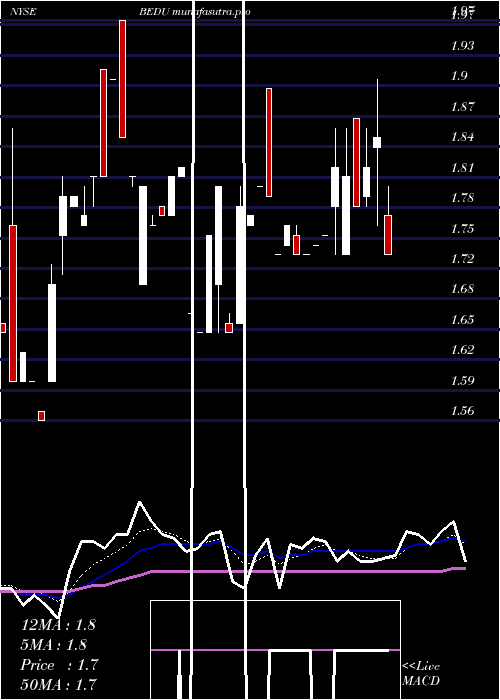The image size is (500, 700).
Task: Click the BEDU munafasutra.pro title text
Action: click(x=195, y=12)
